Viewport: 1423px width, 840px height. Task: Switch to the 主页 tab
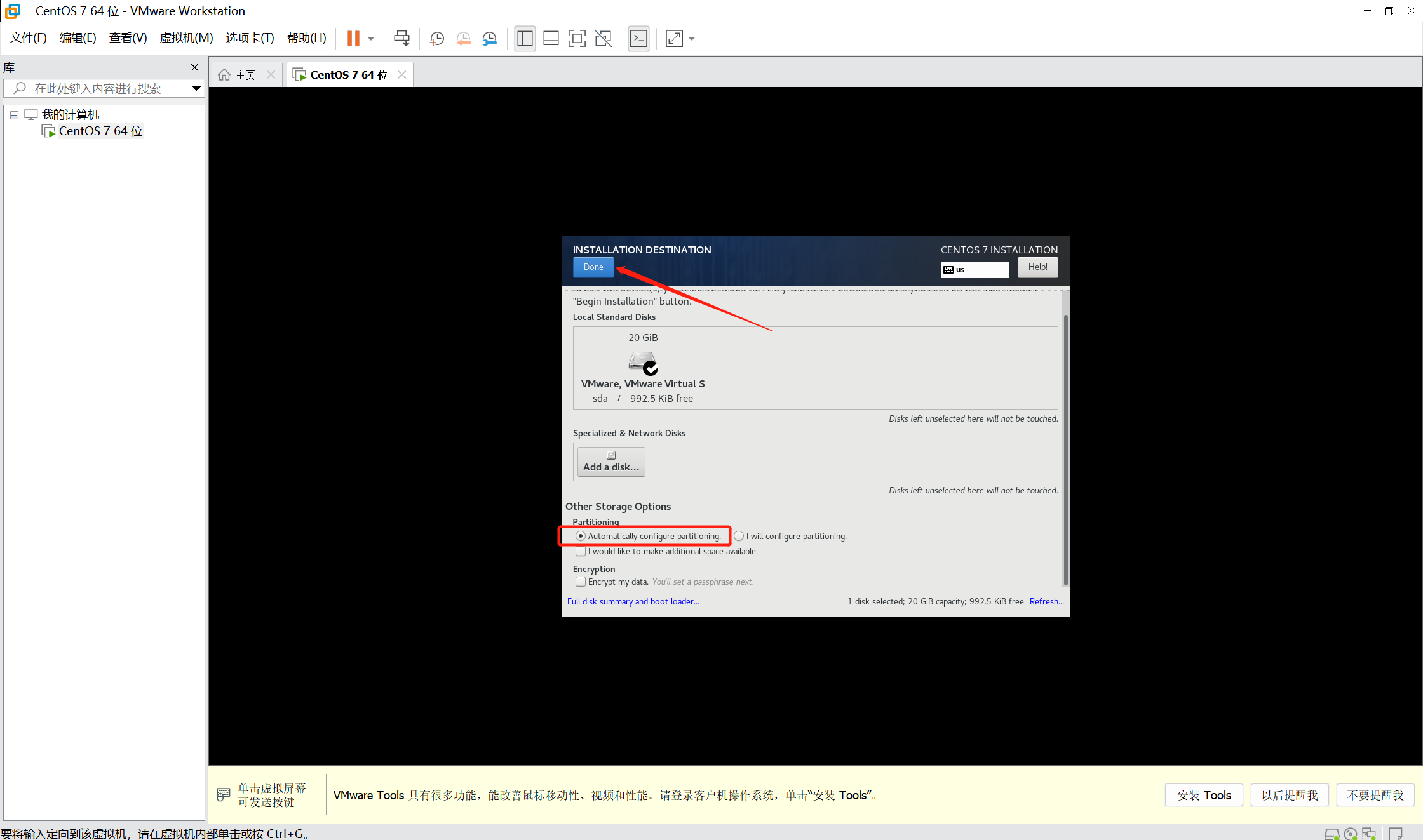[245, 74]
